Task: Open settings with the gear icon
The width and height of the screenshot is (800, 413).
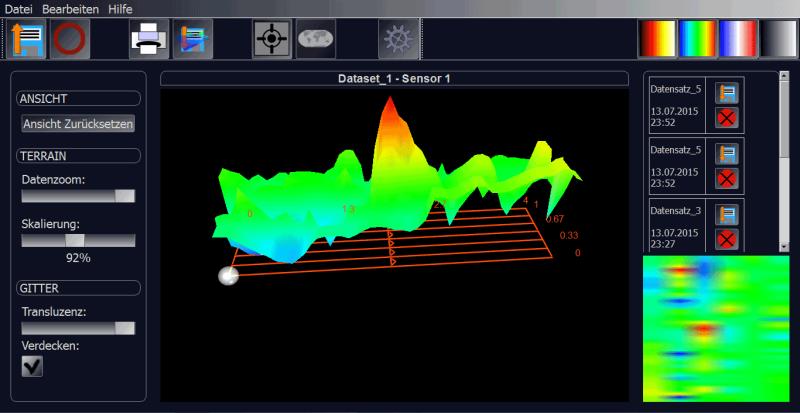Action: click(398, 39)
